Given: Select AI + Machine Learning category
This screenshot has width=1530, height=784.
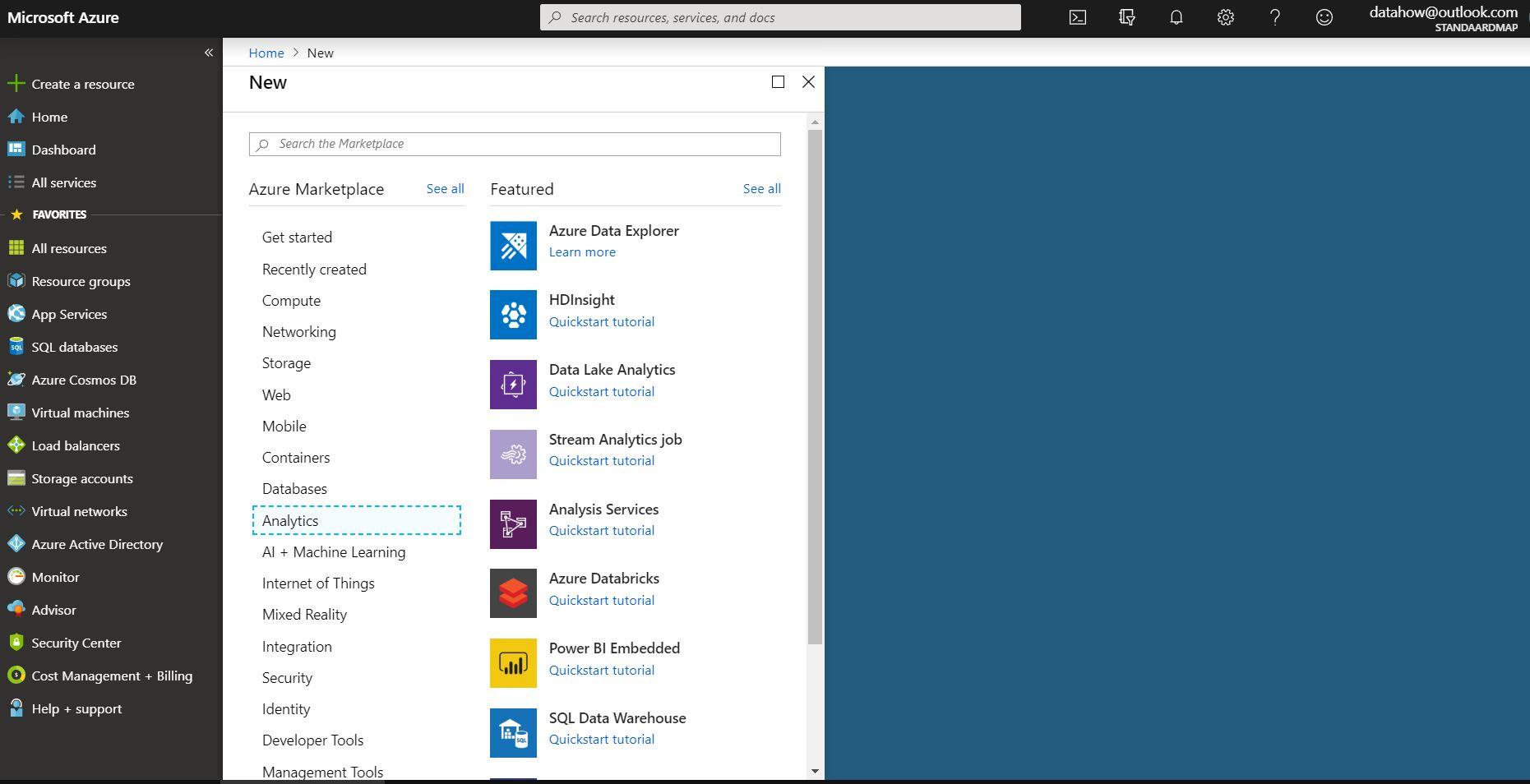Looking at the screenshot, I should (334, 552).
